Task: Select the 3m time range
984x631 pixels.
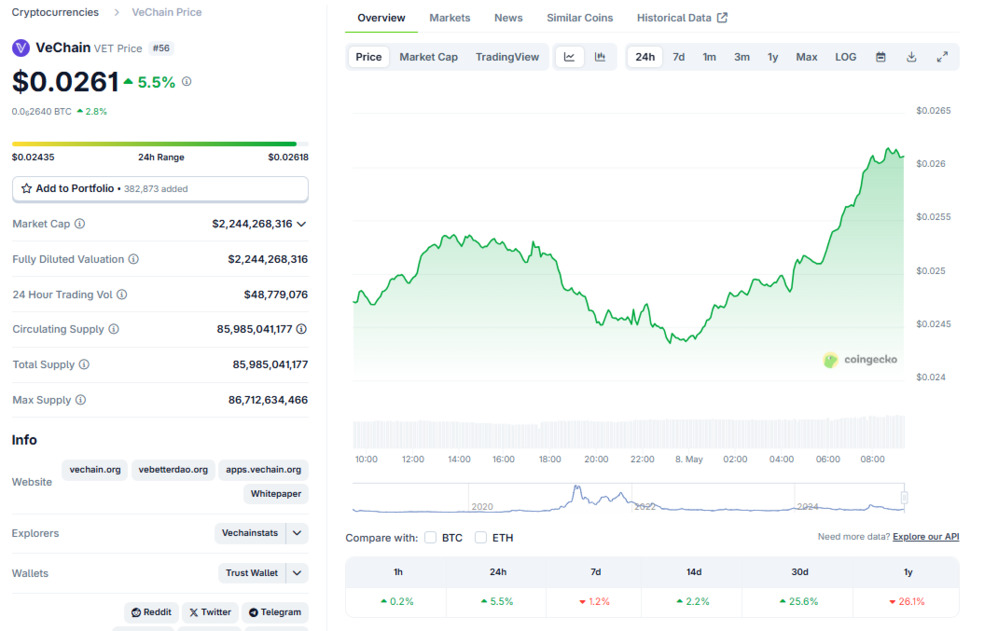Action: point(742,57)
